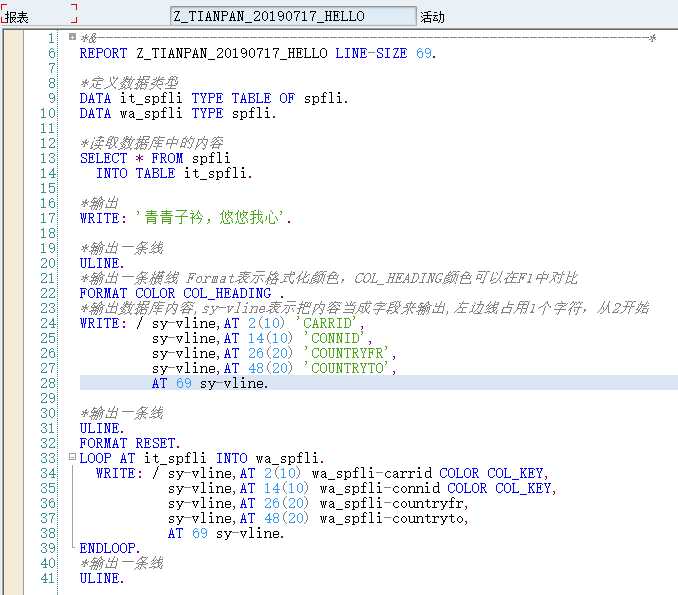The height and width of the screenshot is (595, 678).
Task: Click wa_spfli-countryto on line 37
Action: coord(391,518)
